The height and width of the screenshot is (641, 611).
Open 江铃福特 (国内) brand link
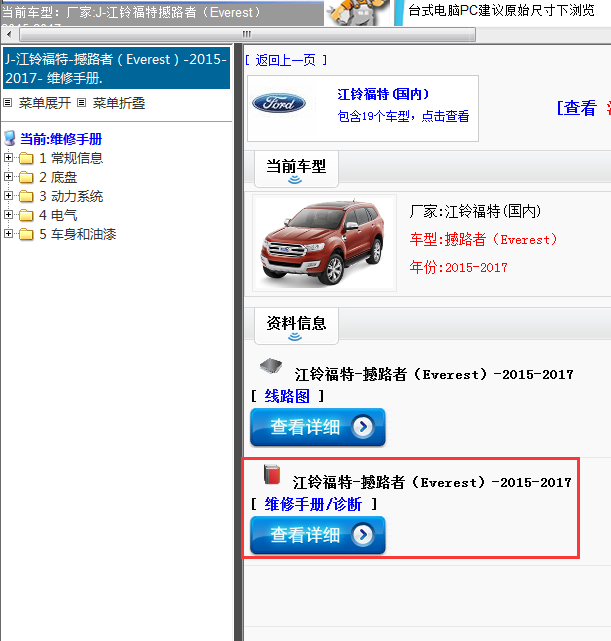point(383,94)
